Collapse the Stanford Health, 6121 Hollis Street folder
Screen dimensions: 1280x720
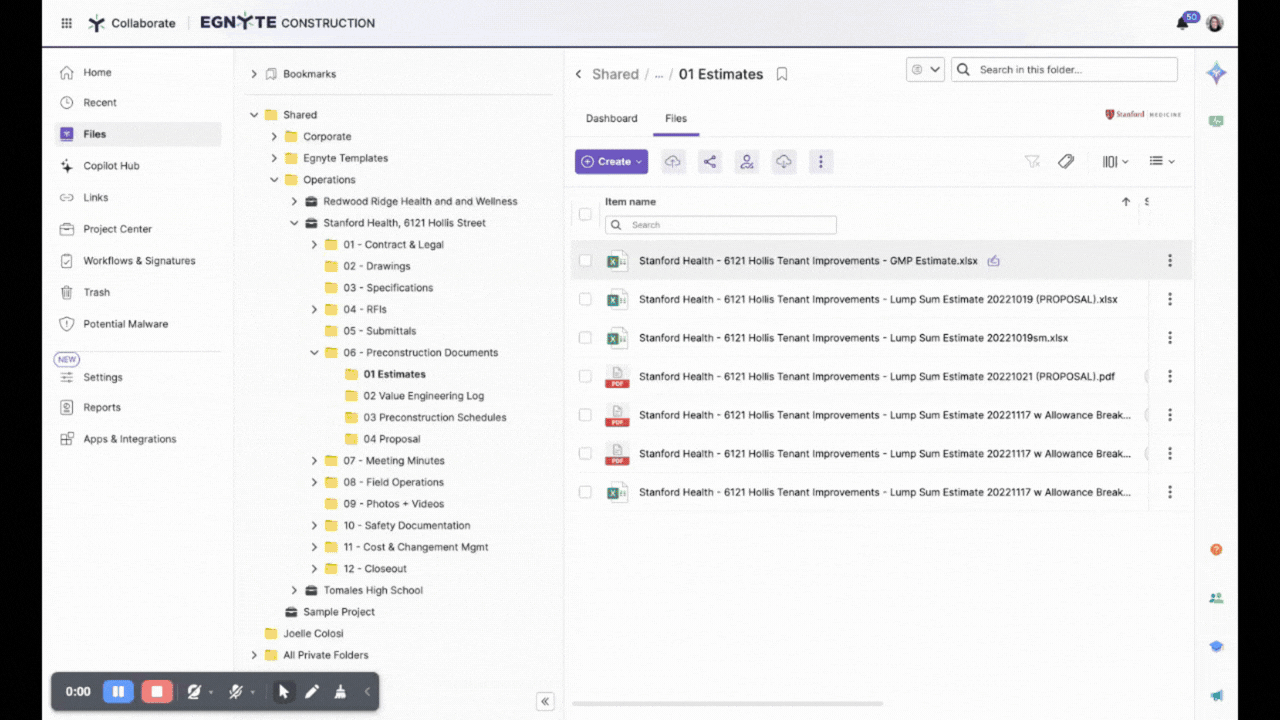pos(293,222)
